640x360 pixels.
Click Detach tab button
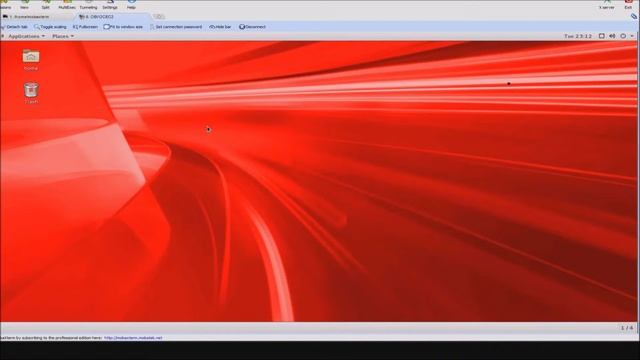pos(14,27)
